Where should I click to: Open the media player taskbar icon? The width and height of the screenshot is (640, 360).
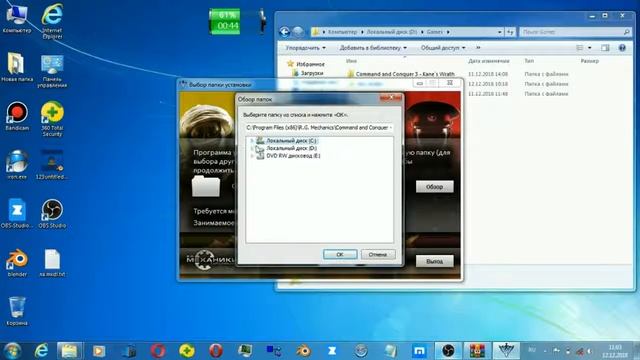99,350
